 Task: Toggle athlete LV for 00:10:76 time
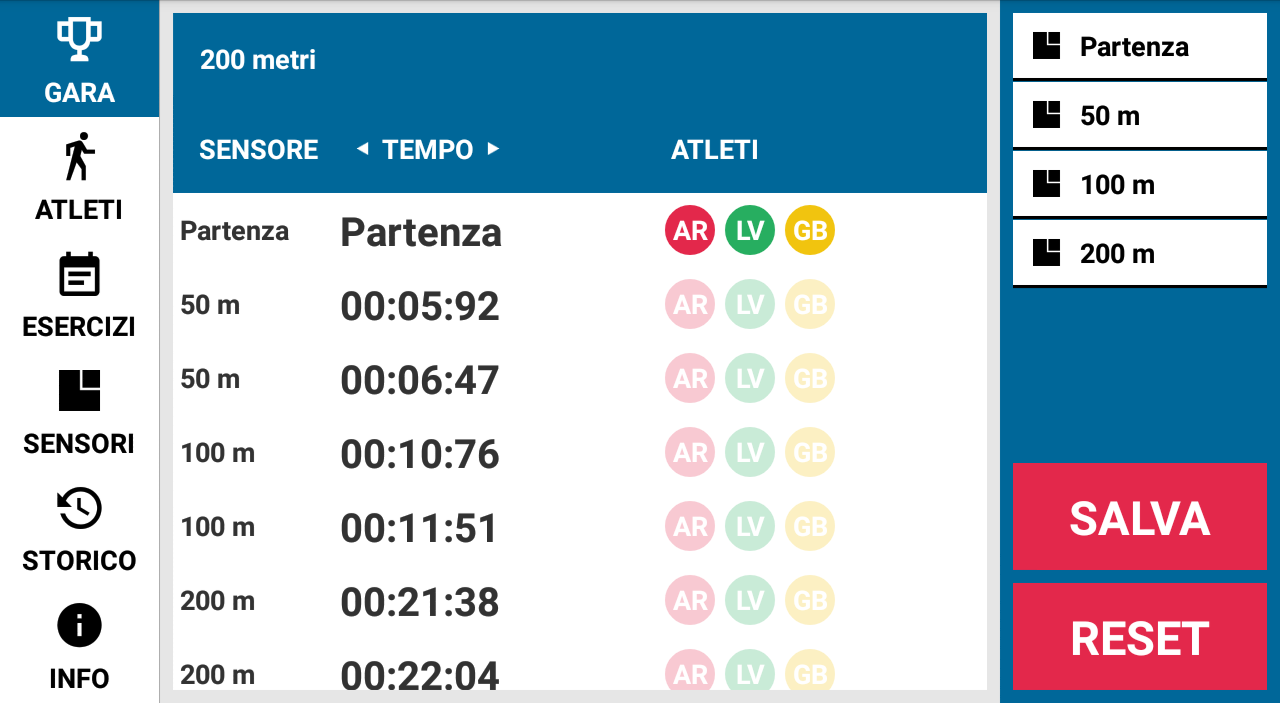pos(750,453)
